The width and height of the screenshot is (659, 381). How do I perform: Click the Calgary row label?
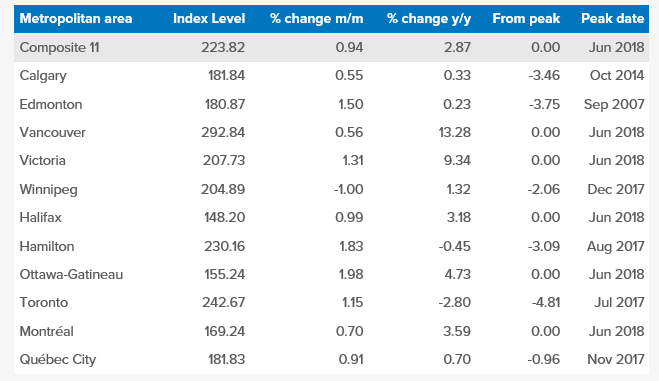43,76
